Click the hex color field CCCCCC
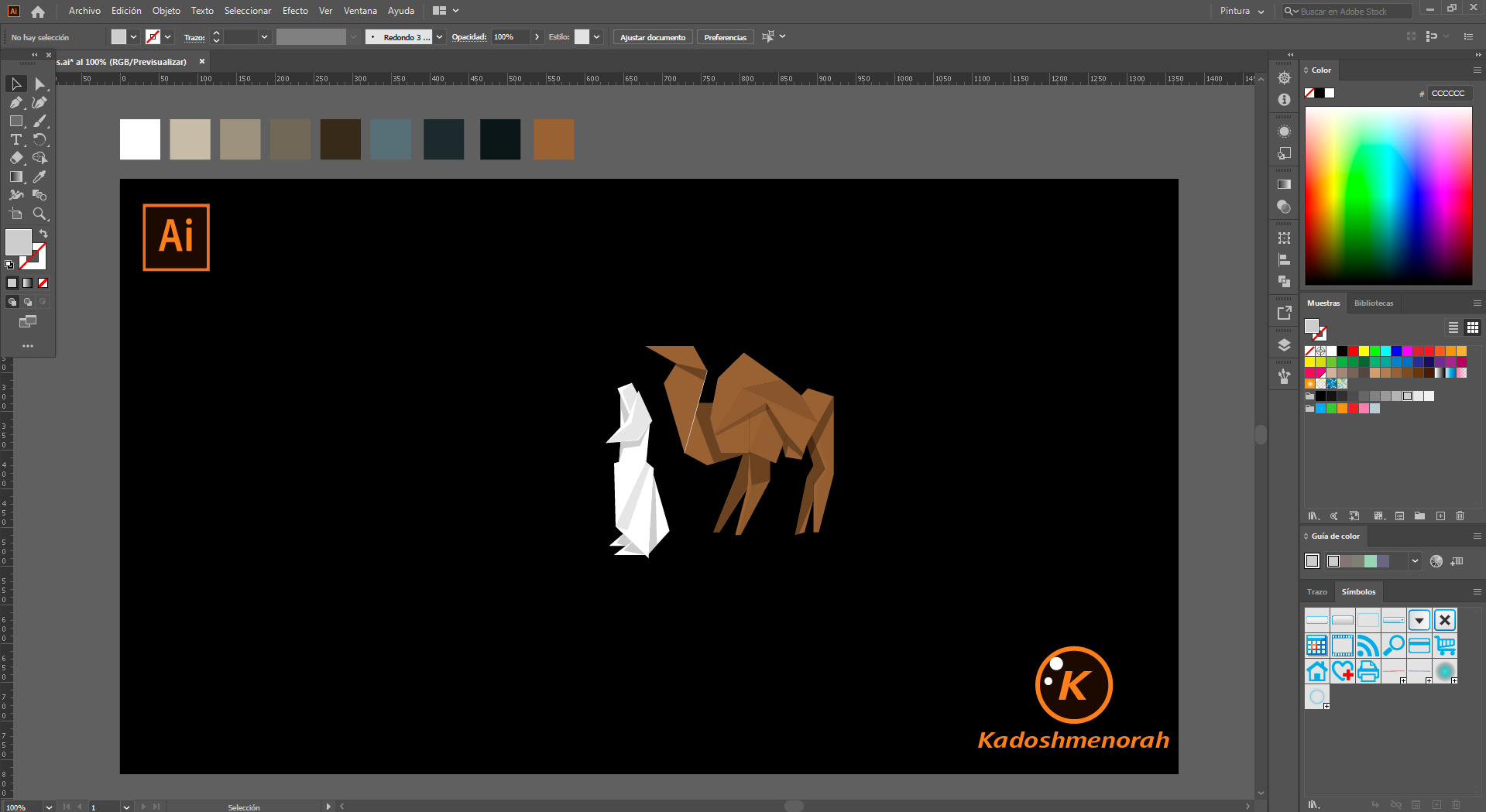The image size is (1486, 812). point(1449,93)
